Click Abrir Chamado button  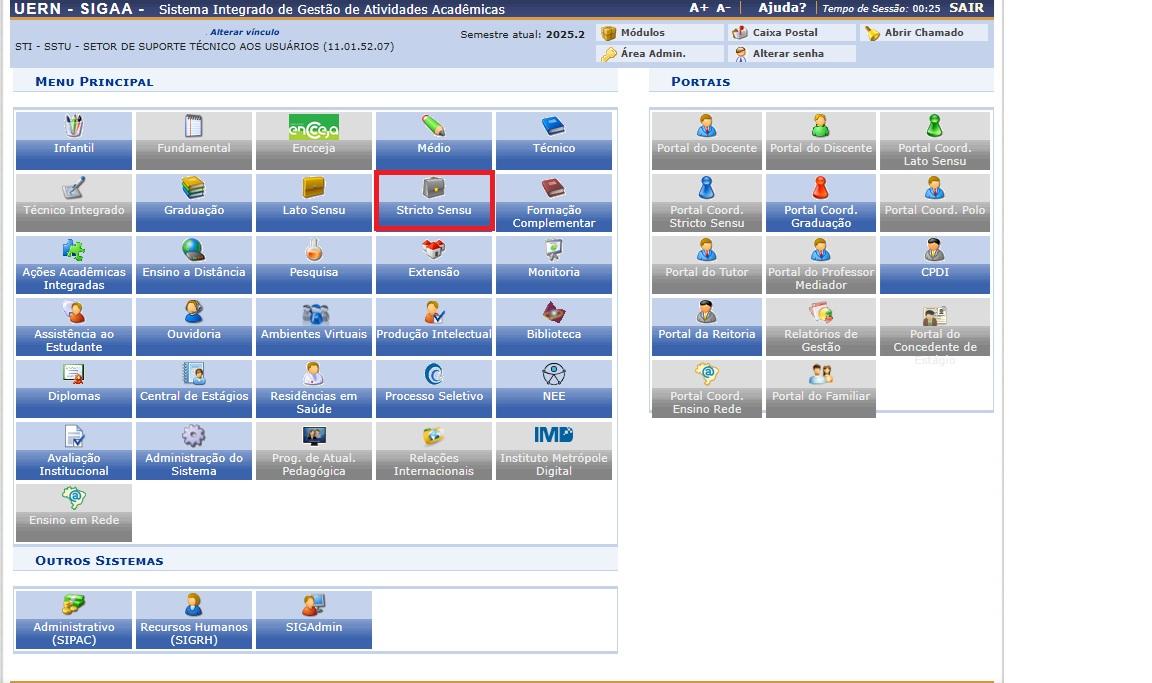(x=923, y=33)
